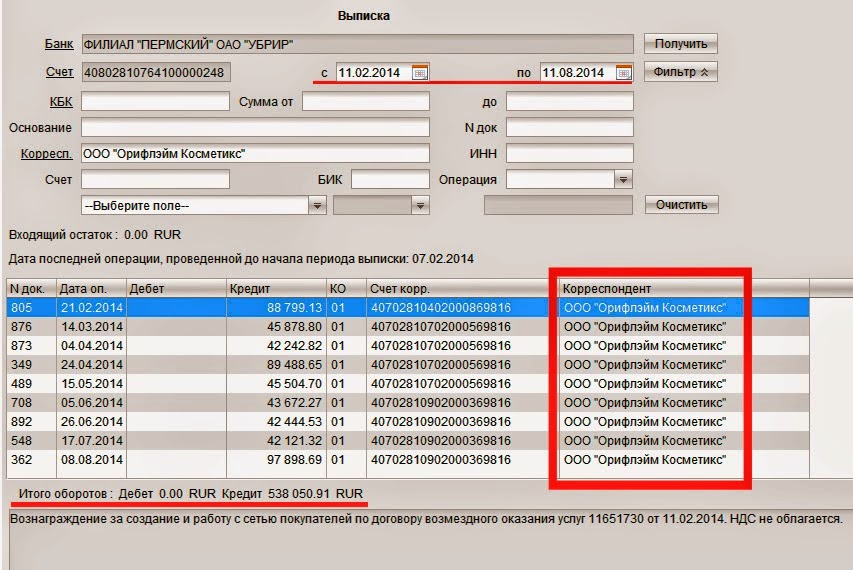
Task: Click date cell 14.03.2014
Action: [x=92, y=326]
